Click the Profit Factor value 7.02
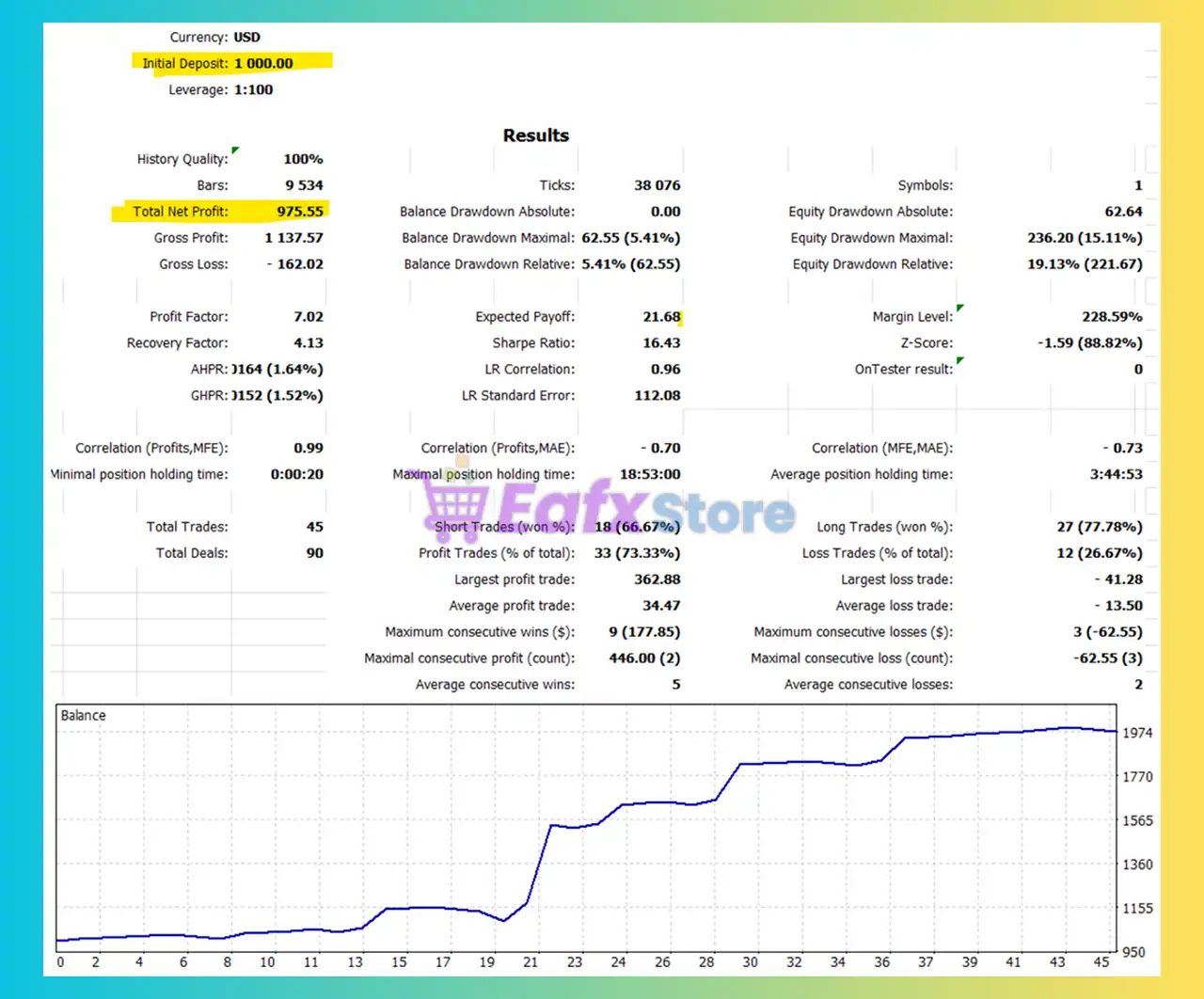Image resolution: width=1204 pixels, height=999 pixels. [308, 317]
